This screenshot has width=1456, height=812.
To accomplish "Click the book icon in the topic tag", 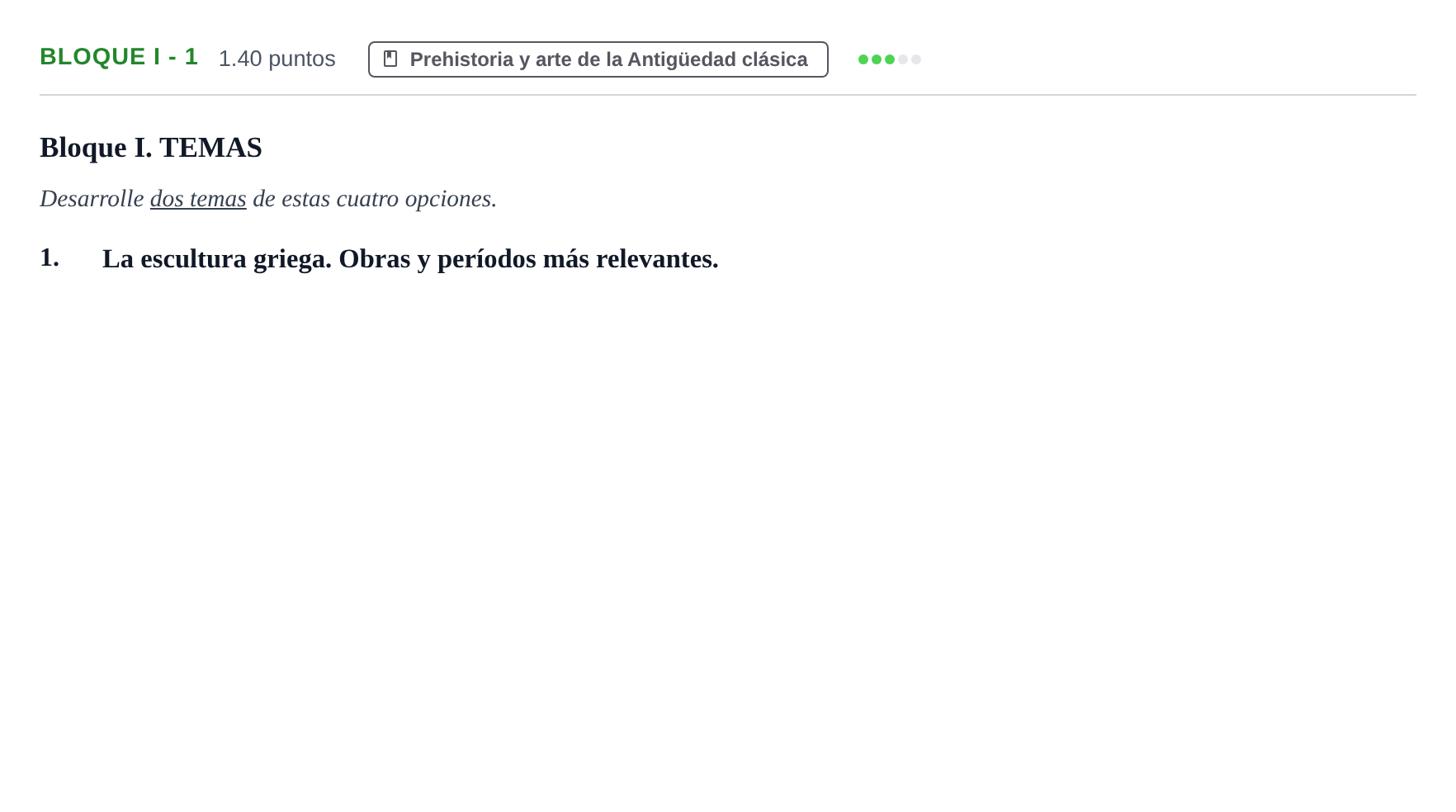I will (390, 59).
